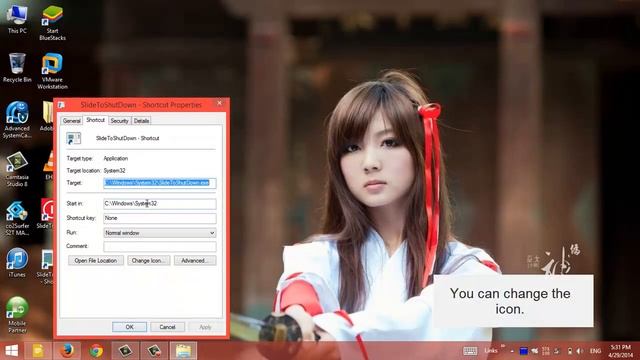640x360 pixels.
Task: Open the This PC desktop icon
Action: (17, 19)
